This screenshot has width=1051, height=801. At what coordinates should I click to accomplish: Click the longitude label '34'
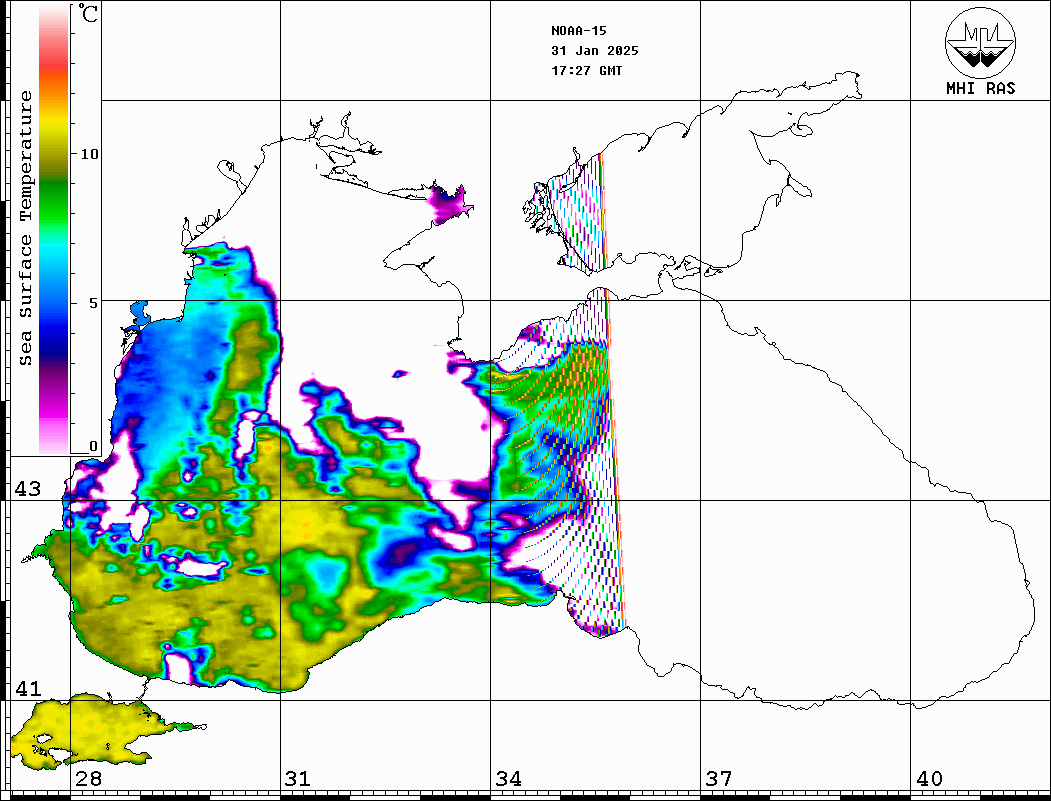[508, 778]
